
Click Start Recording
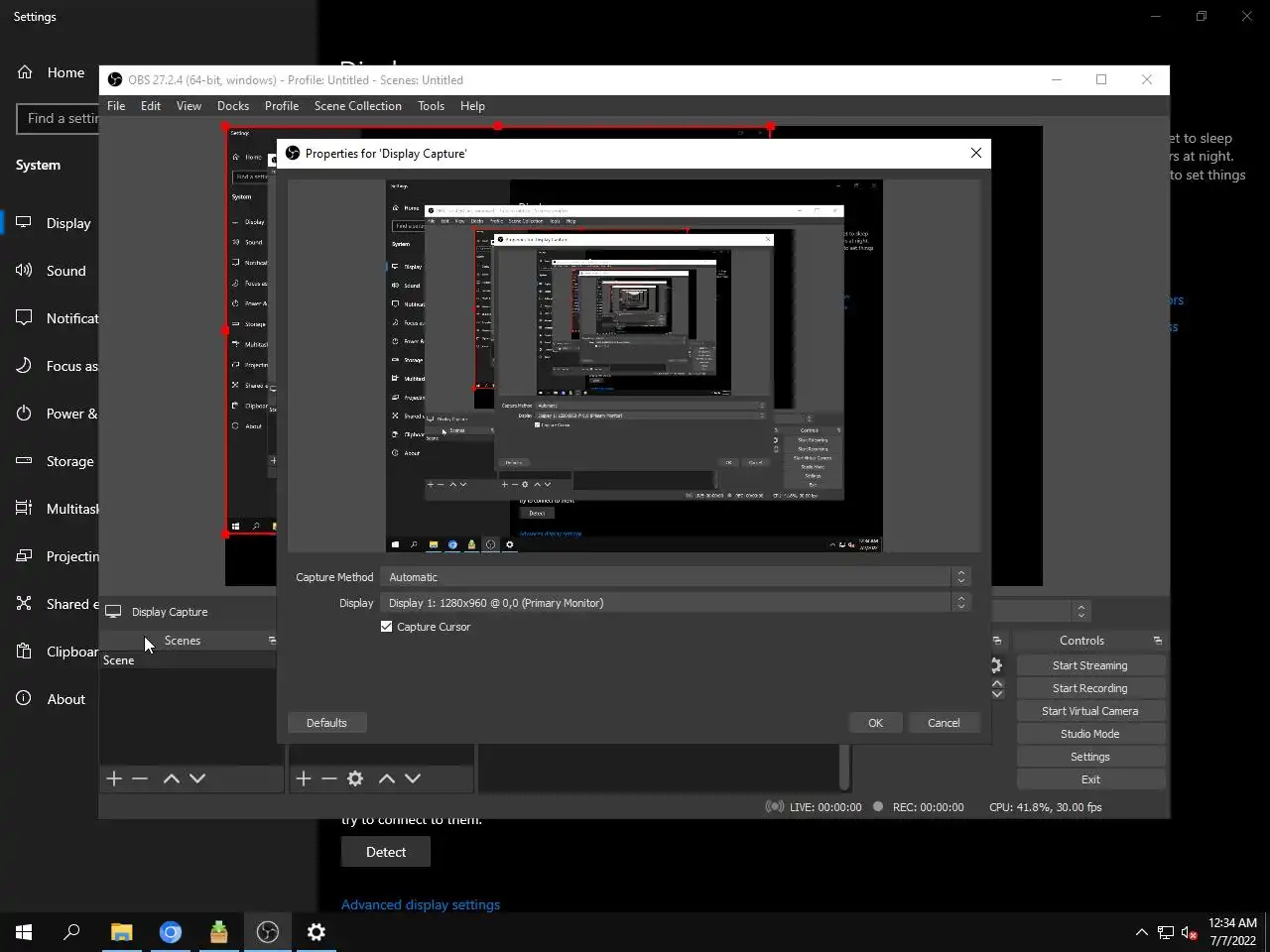coord(1089,688)
